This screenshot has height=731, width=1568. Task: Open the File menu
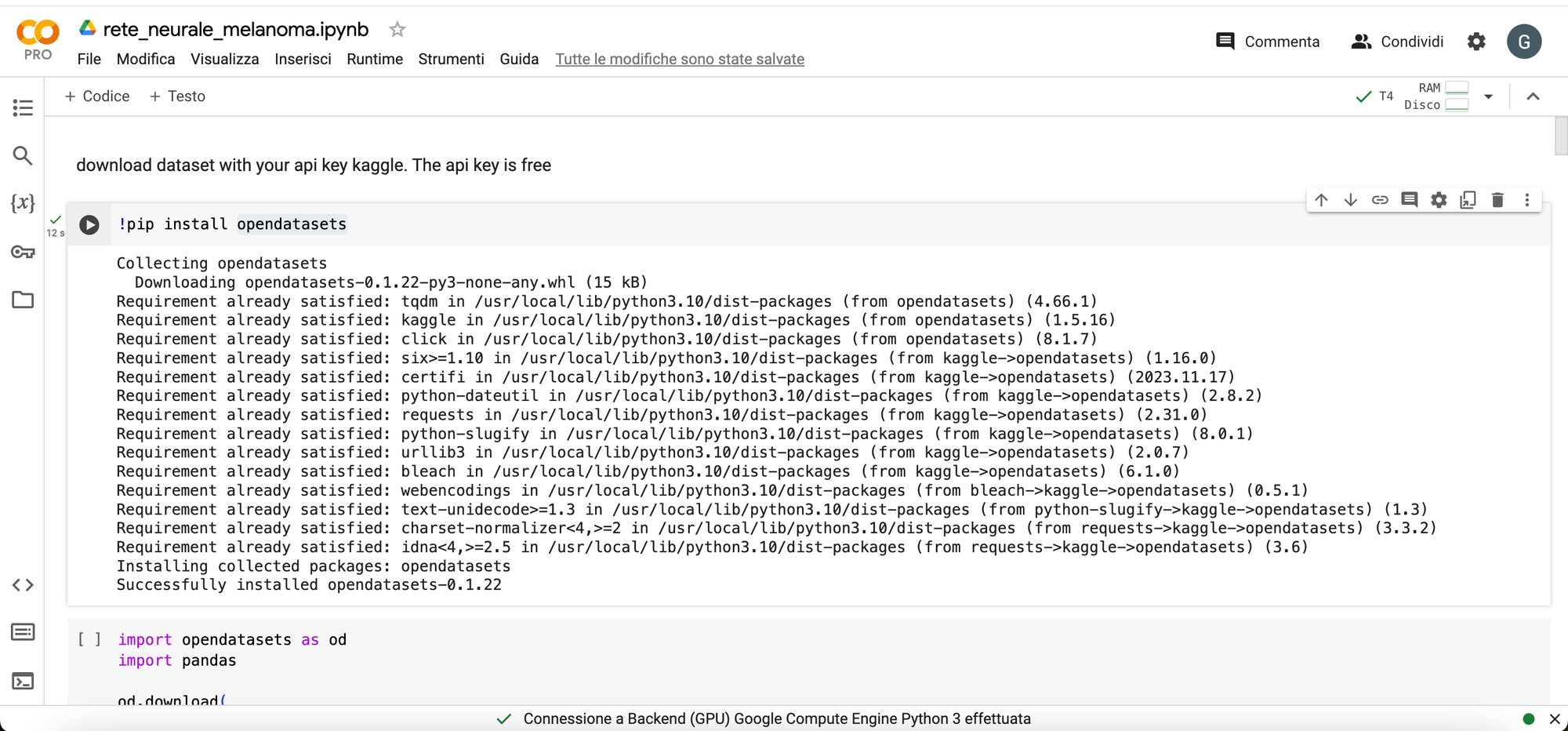89,59
